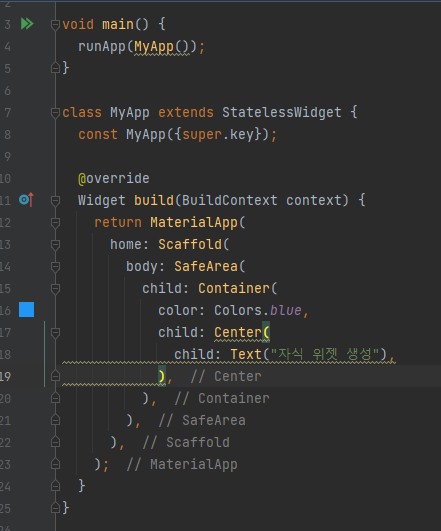Screen dimensions: 441x531
Task: Click the fold end marker at // Container
Action: (x=55, y=398)
